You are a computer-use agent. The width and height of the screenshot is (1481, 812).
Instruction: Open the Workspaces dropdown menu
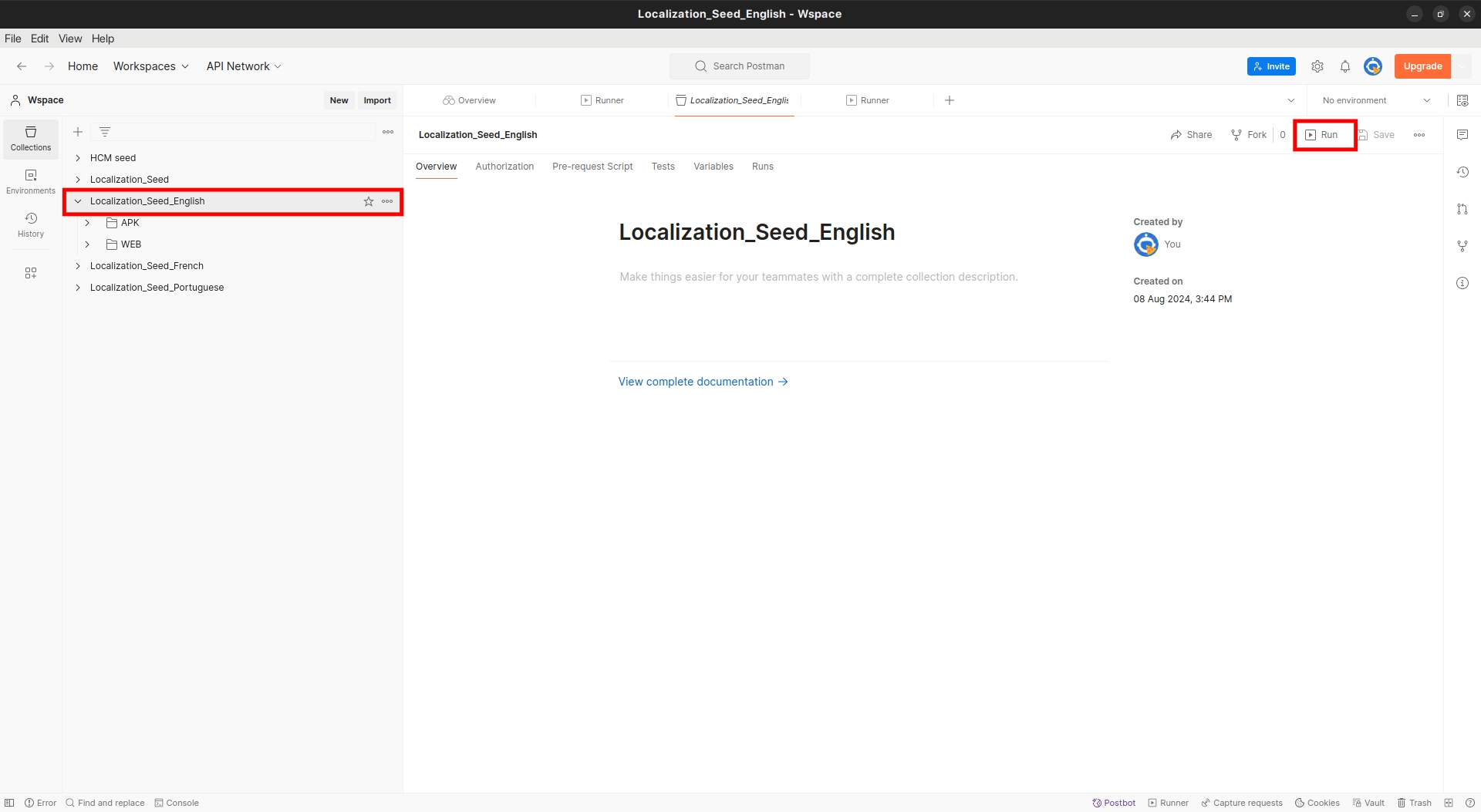[x=150, y=66]
